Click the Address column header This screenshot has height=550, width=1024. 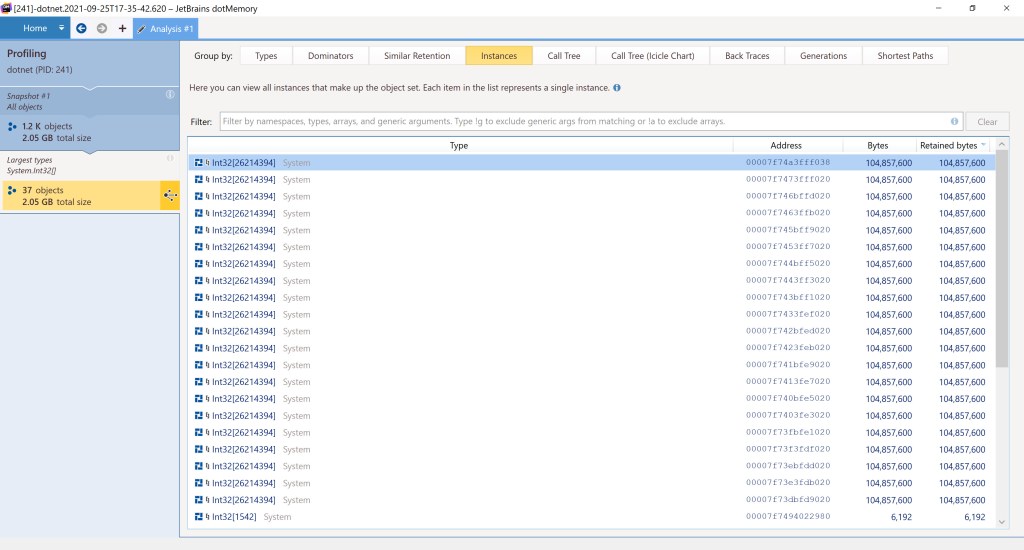tap(786, 146)
